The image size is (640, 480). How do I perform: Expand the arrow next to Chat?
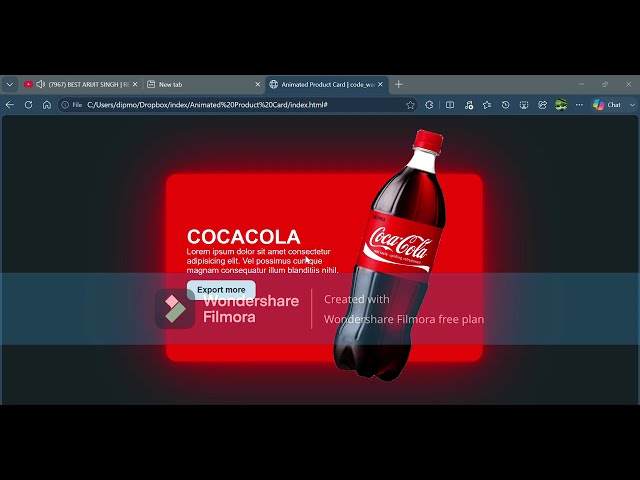pos(632,105)
